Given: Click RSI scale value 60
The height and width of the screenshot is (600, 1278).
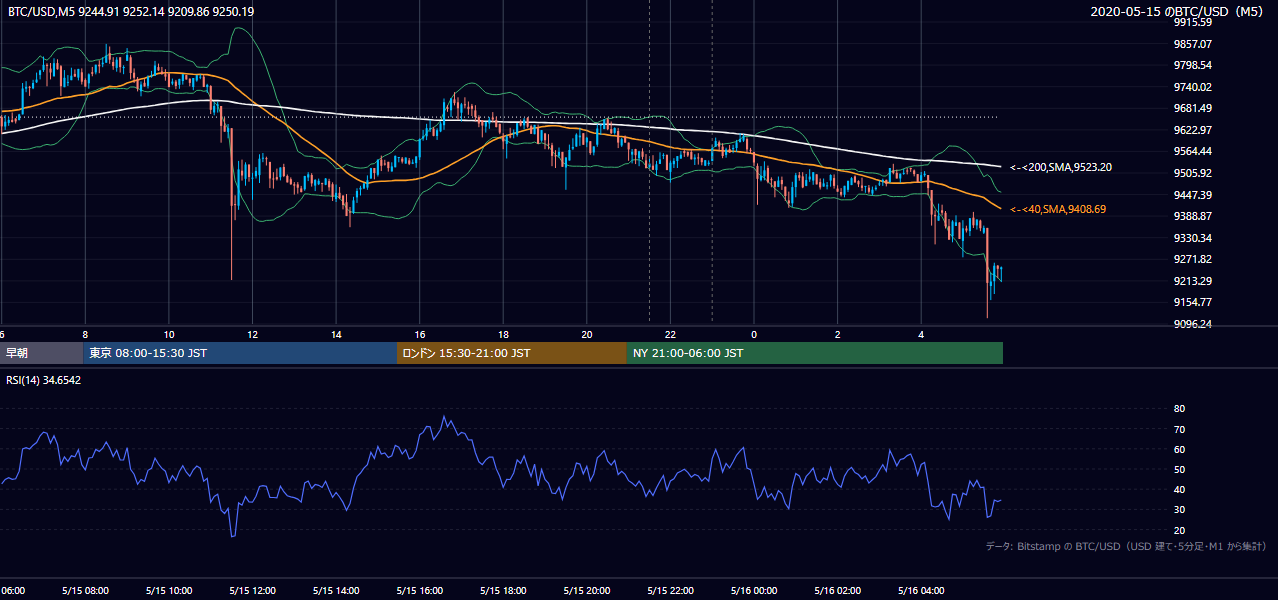Looking at the screenshot, I should pos(1179,449).
